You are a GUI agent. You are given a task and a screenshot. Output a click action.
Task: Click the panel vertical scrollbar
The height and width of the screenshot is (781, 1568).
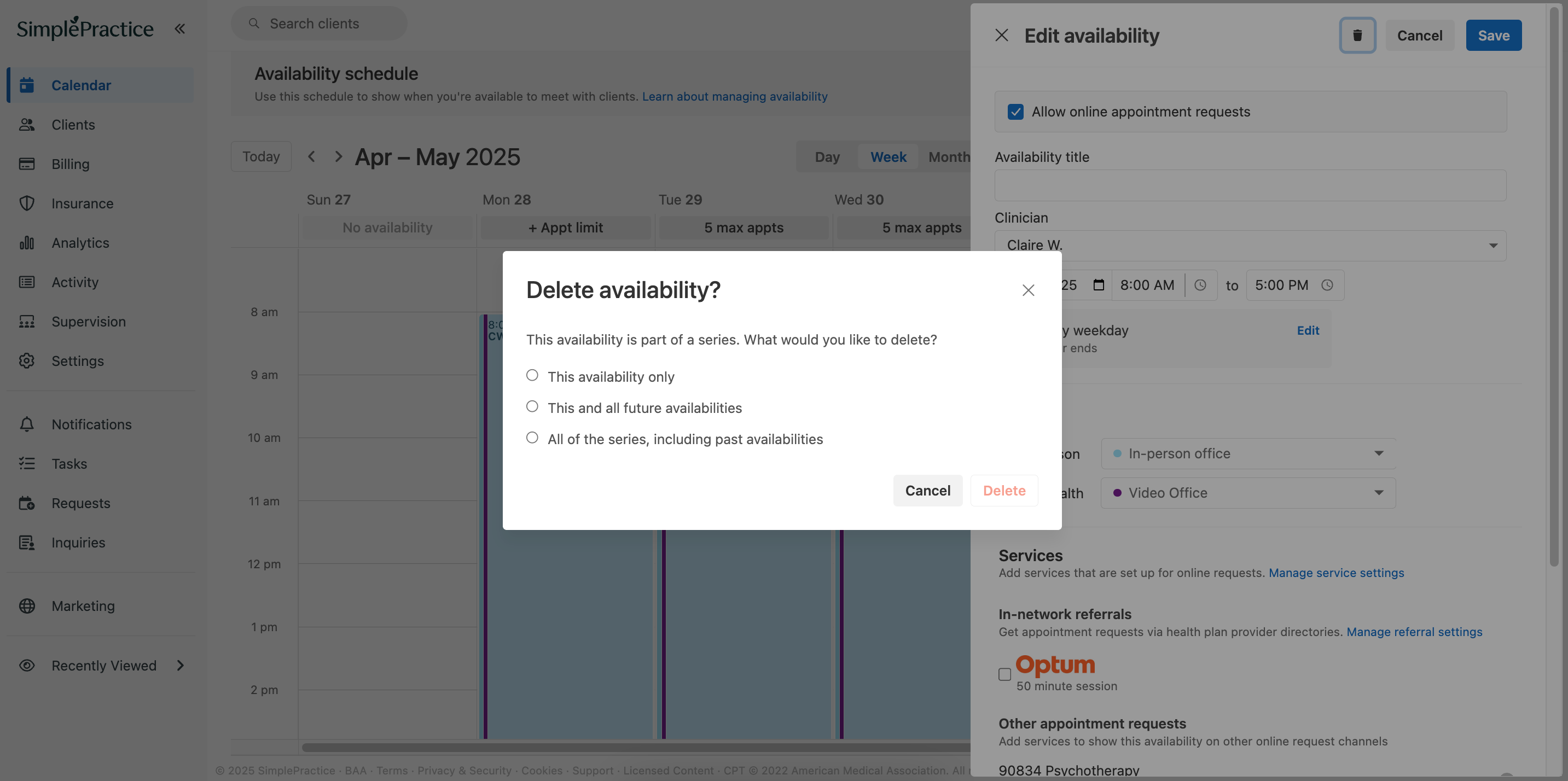[1554, 286]
